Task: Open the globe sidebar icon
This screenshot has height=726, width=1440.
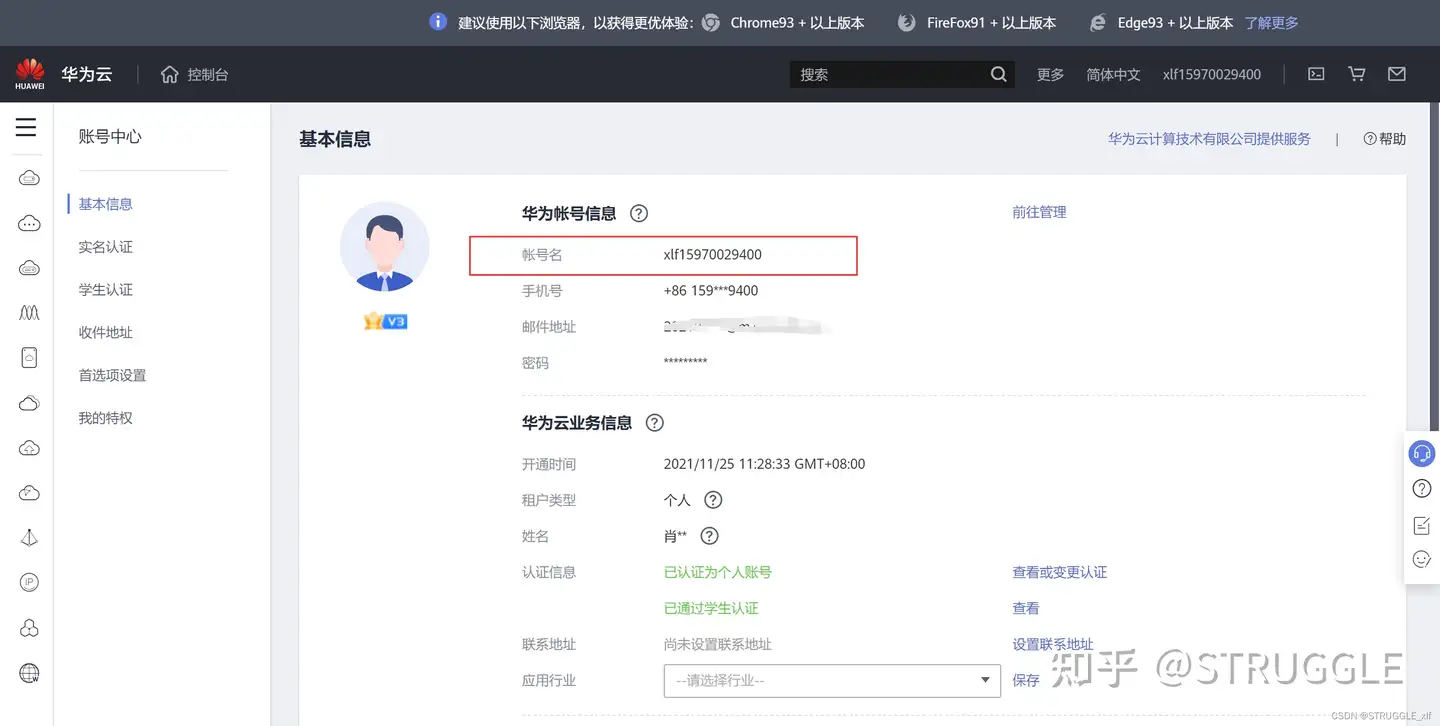Action: point(29,673)
